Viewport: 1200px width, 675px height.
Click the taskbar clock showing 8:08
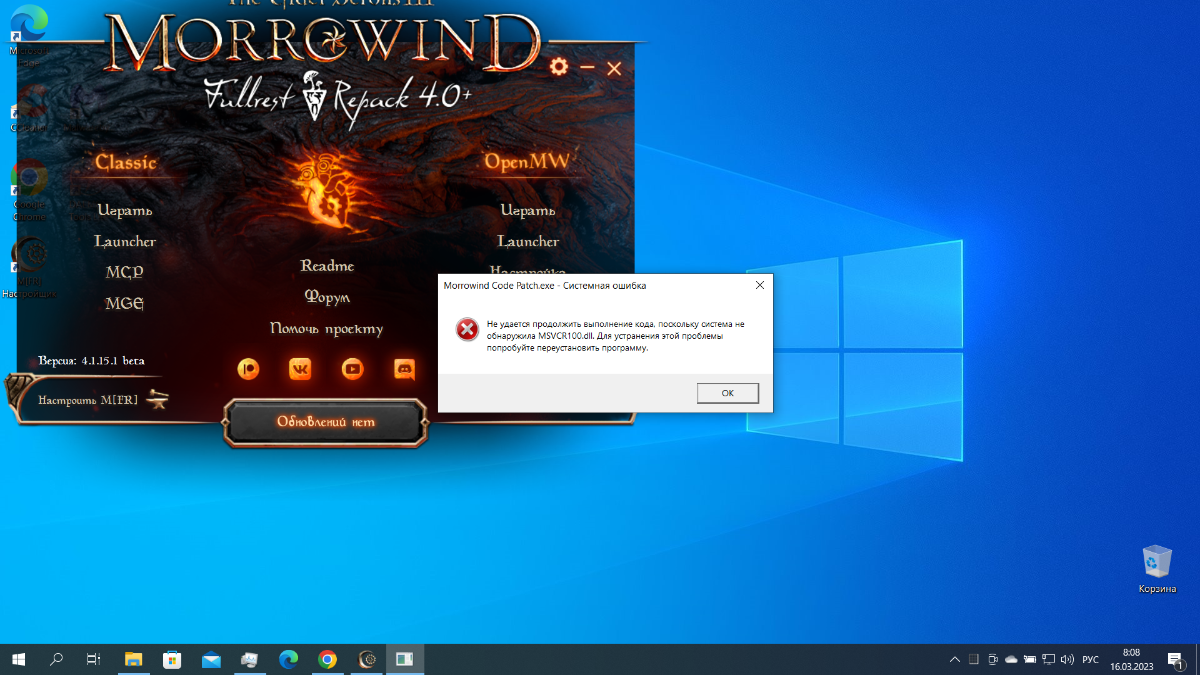1131,660
